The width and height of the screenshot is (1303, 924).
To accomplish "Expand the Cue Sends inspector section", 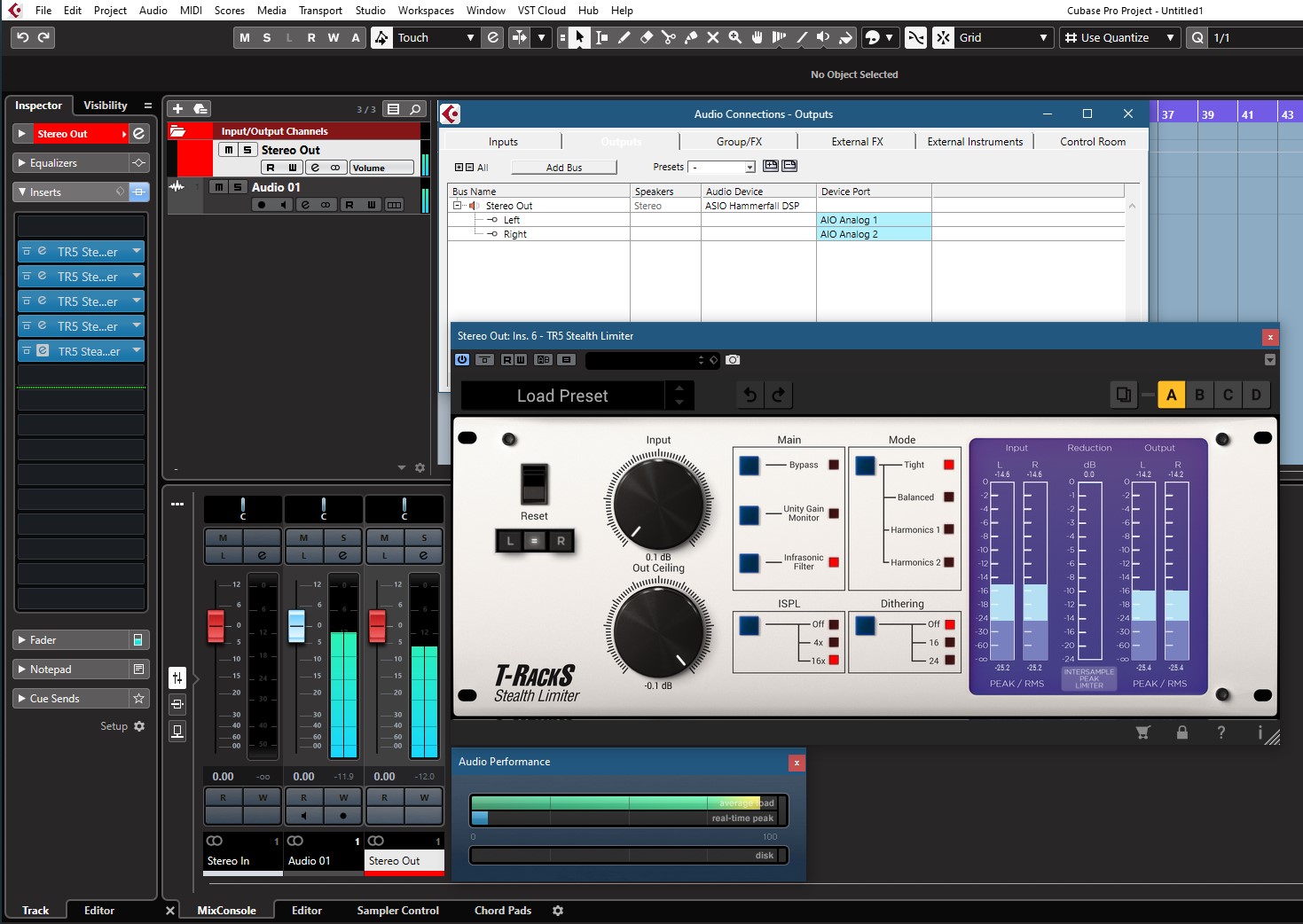I will click(72, 699).
